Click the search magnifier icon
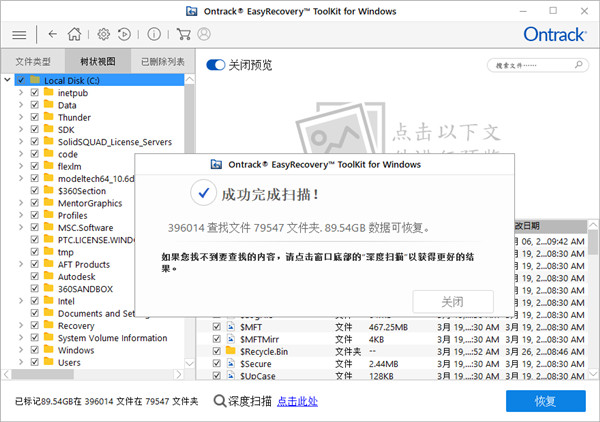This screenshot has height=422, width=600. [579, 65]
